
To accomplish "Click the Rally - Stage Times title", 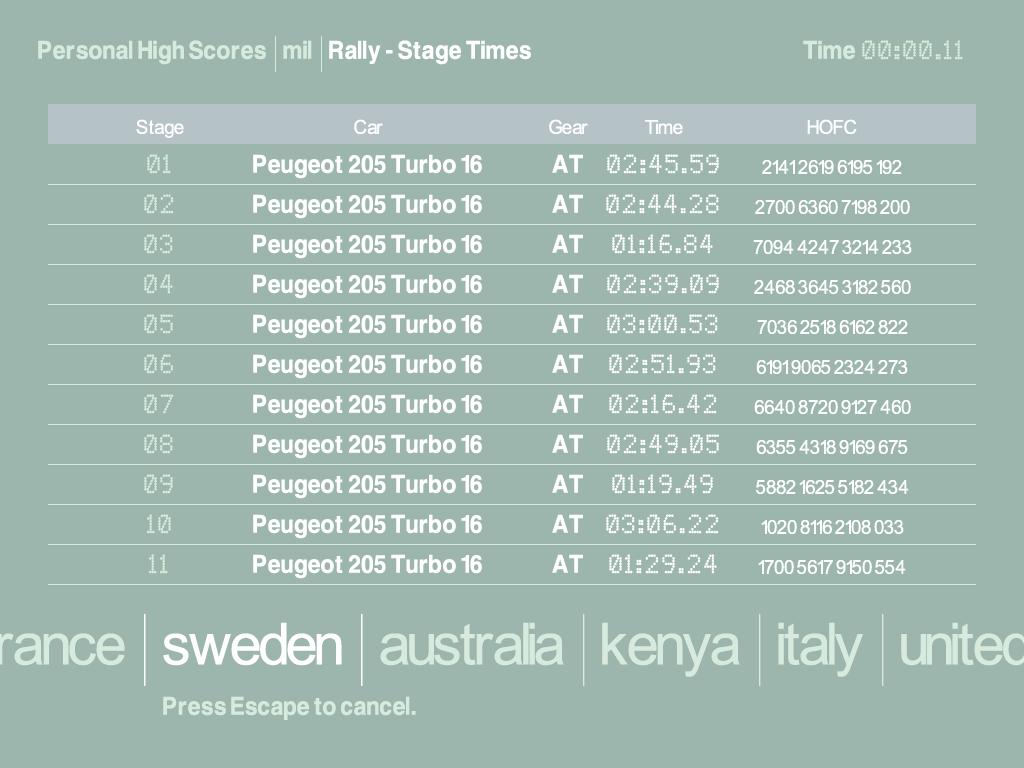I will coord(430,51).
